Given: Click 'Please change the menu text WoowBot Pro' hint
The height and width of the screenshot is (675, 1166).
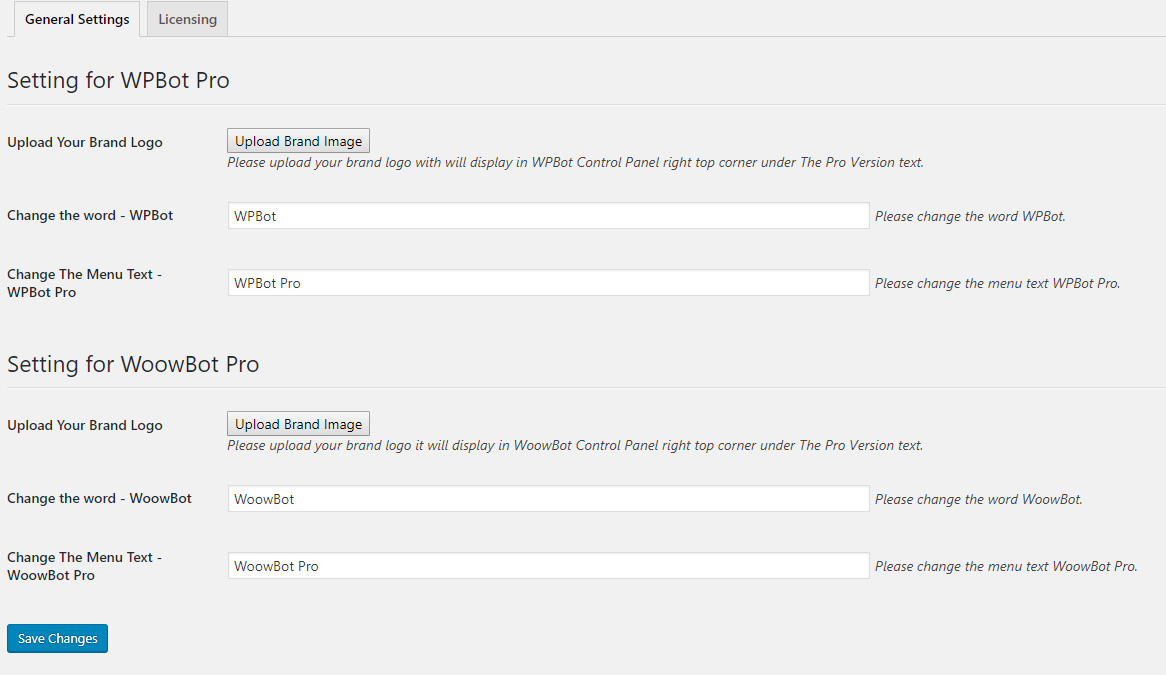Looking at the screenshot, I should 1006,566.
